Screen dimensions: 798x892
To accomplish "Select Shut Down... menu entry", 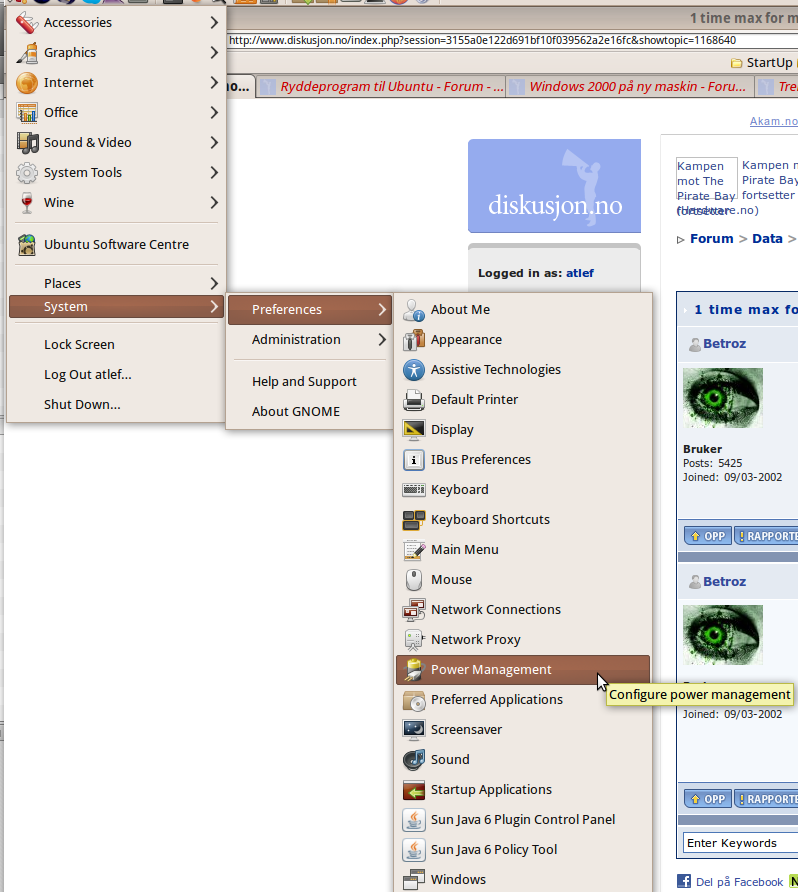I will (116, 405).
